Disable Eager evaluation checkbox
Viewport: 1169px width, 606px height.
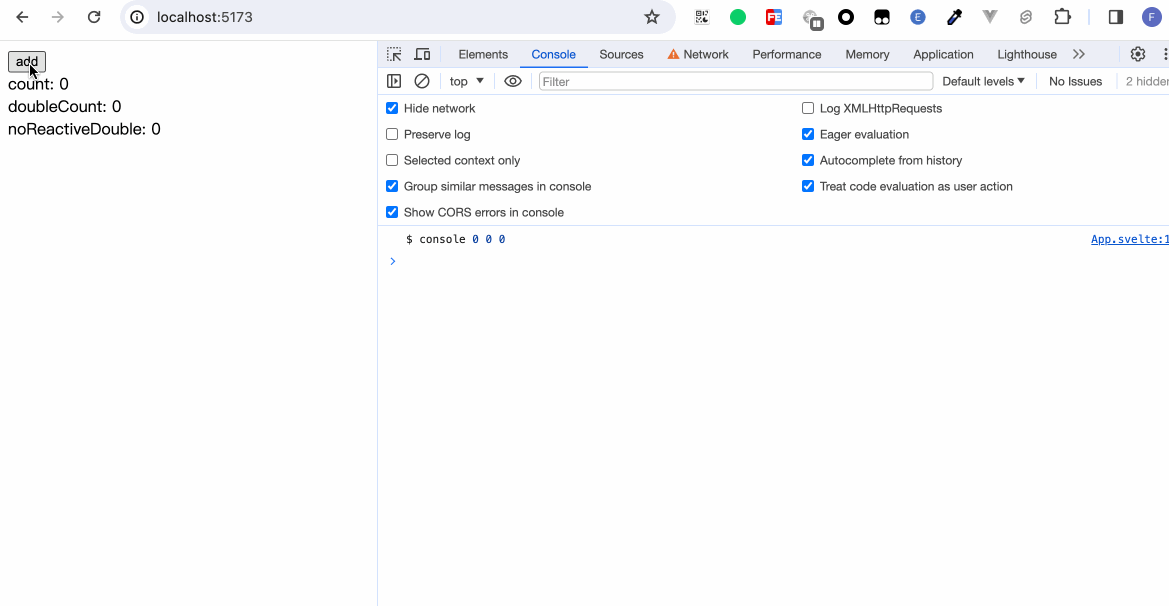[808, 134]
